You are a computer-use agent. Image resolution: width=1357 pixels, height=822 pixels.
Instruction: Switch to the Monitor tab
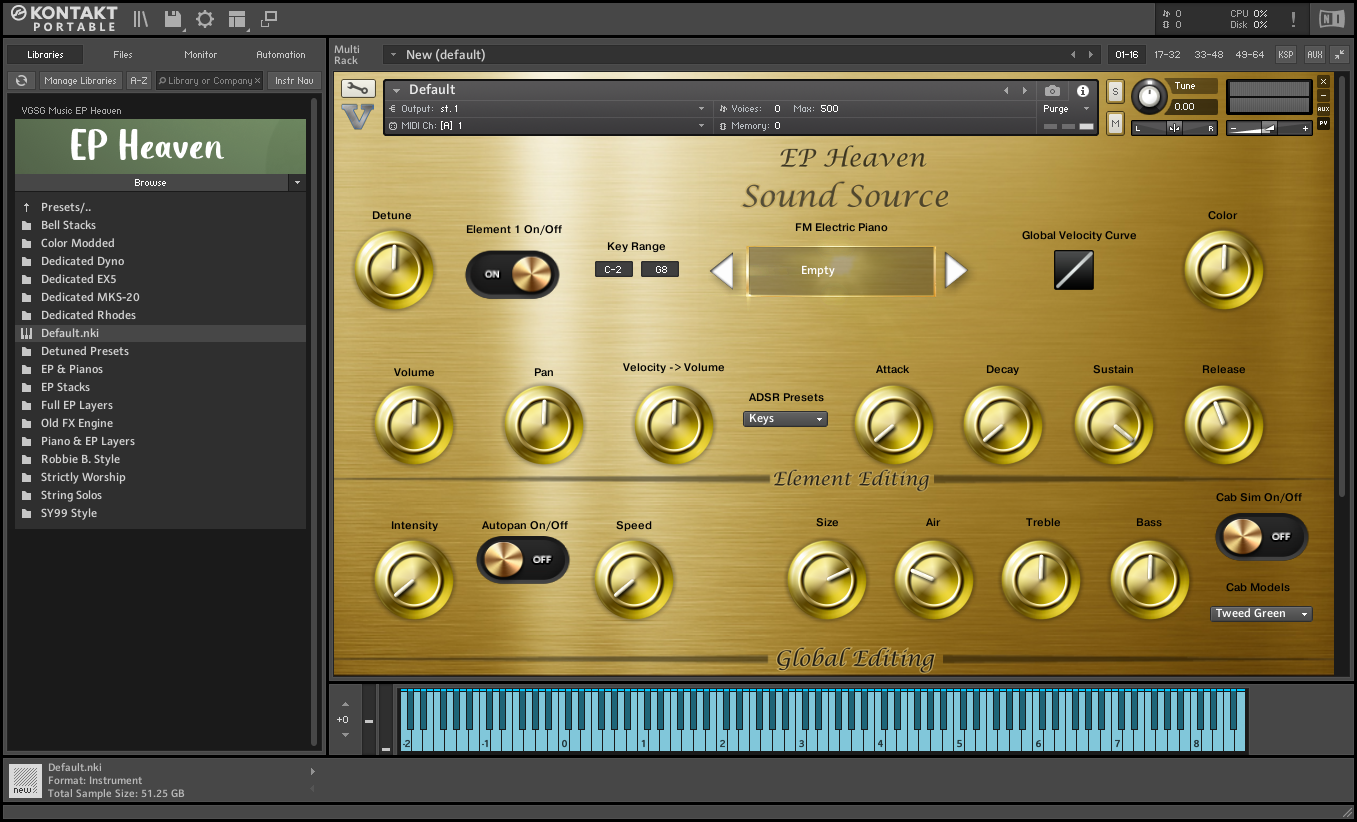tap(201, 55)
